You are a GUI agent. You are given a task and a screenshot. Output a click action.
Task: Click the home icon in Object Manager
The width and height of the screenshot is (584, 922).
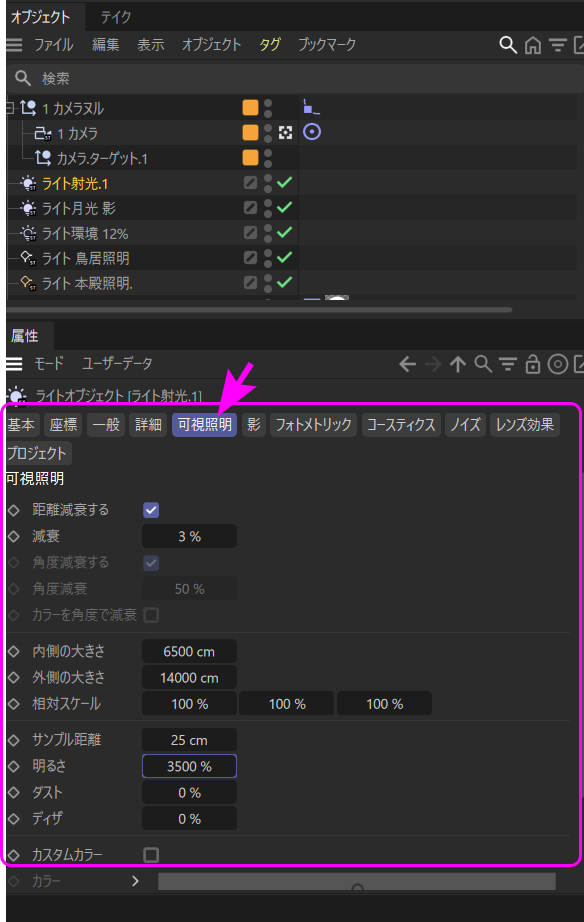click(533, 45)
